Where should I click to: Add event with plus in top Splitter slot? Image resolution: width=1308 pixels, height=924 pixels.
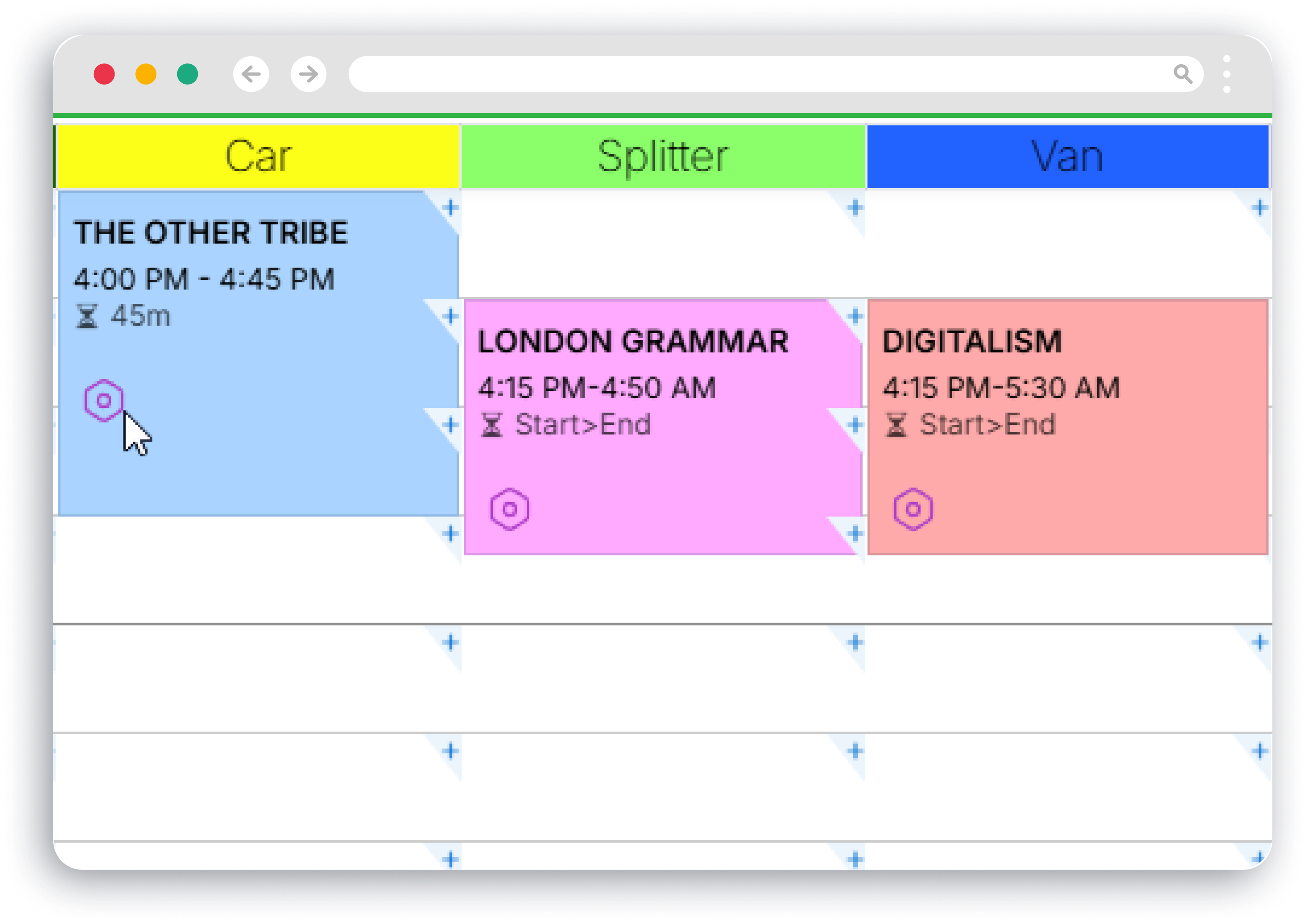point(854,208)
